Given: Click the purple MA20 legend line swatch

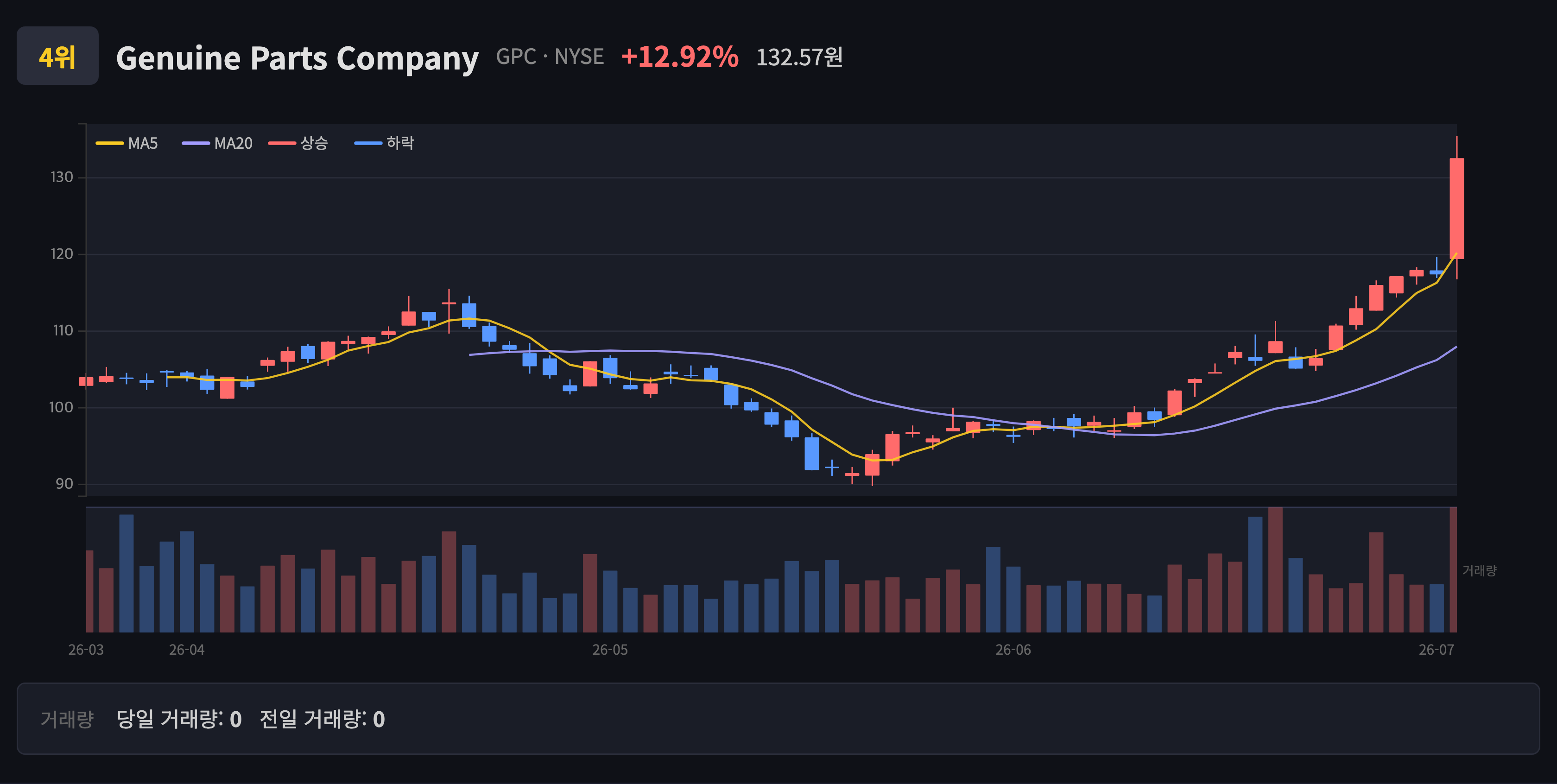Looking at the screenshot, I should [x=196, y=143].
